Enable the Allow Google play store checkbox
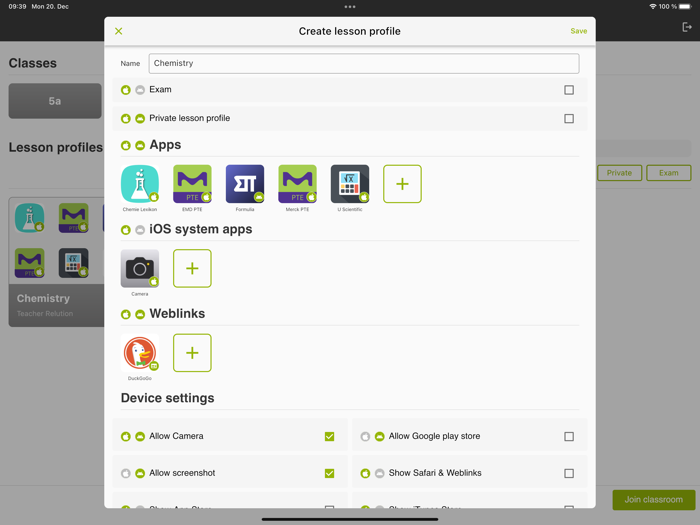Viewport: 700px width, 525px height. pyautogui.click(x=569, y=436)
